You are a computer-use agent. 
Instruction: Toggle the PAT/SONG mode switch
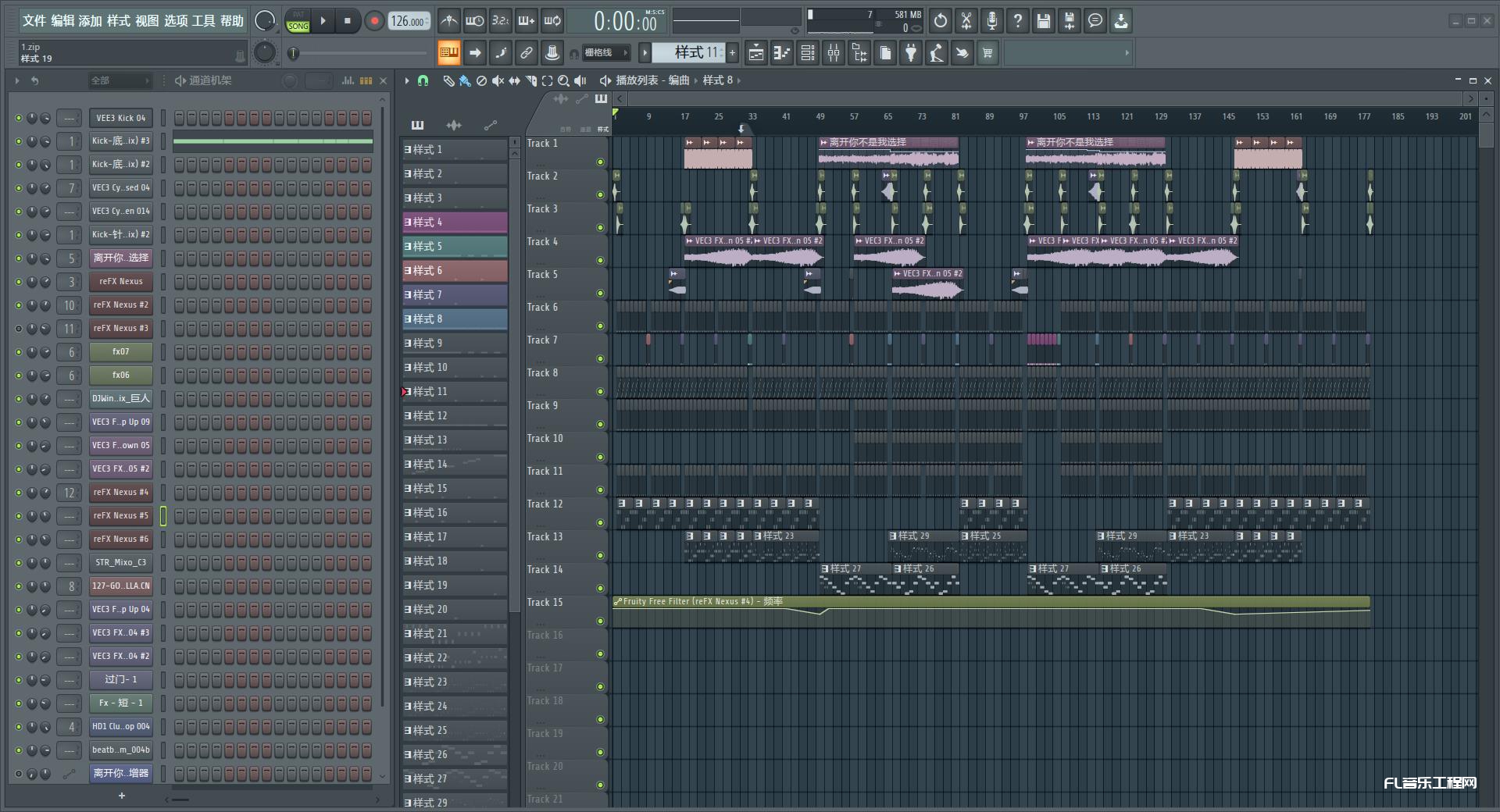coord(298,21)
